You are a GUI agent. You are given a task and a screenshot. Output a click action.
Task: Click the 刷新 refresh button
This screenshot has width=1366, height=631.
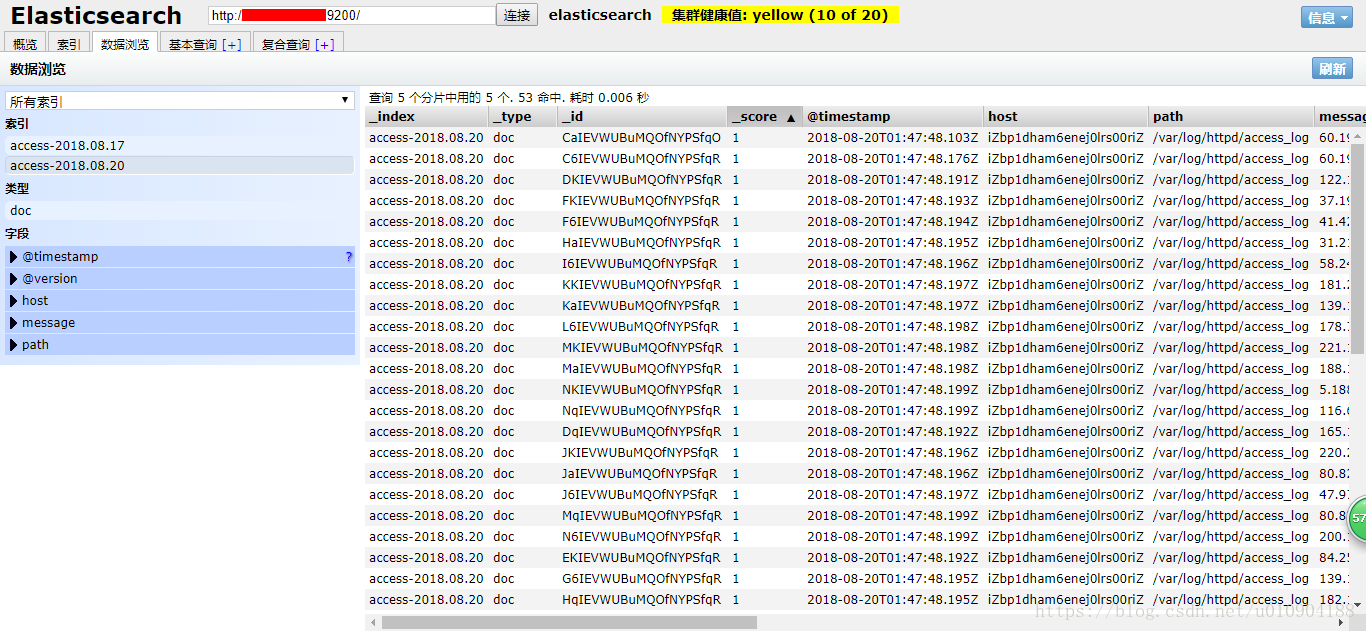pos(1332,68)
